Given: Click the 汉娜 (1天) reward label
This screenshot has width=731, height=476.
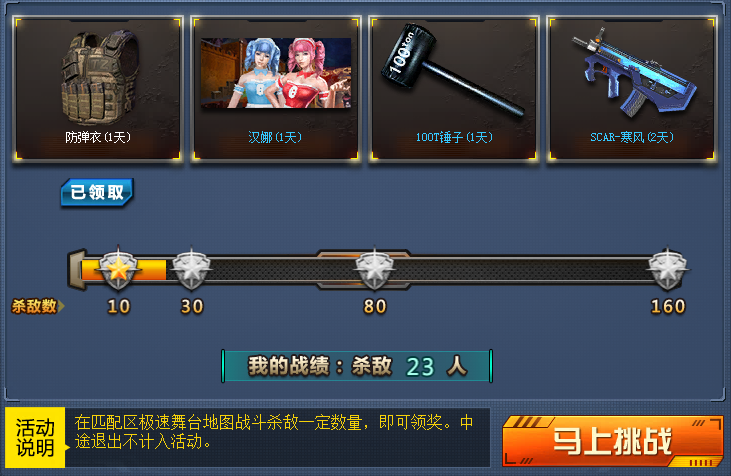Looking at the screenshot, I should (x=275, y=137).
